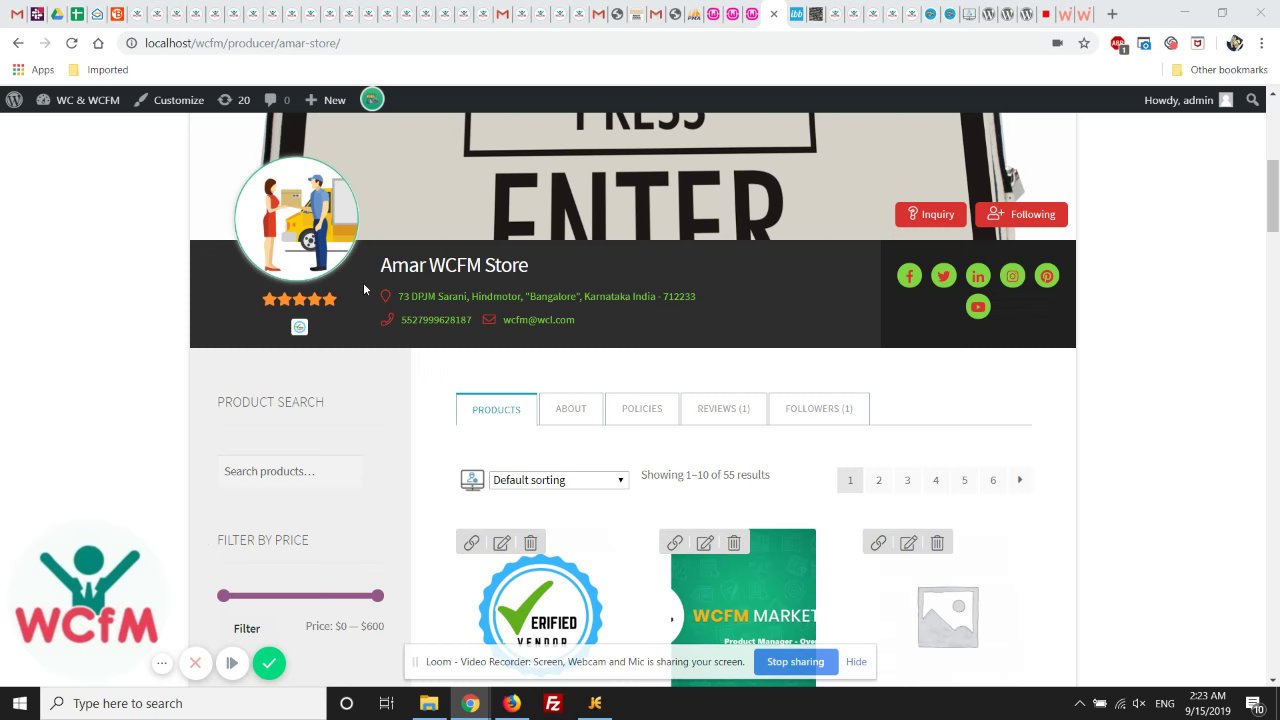Open the store's Pinterest social icon
Screen dimensions: 1280x720
pyautogui.click(x=1046, y=276)
